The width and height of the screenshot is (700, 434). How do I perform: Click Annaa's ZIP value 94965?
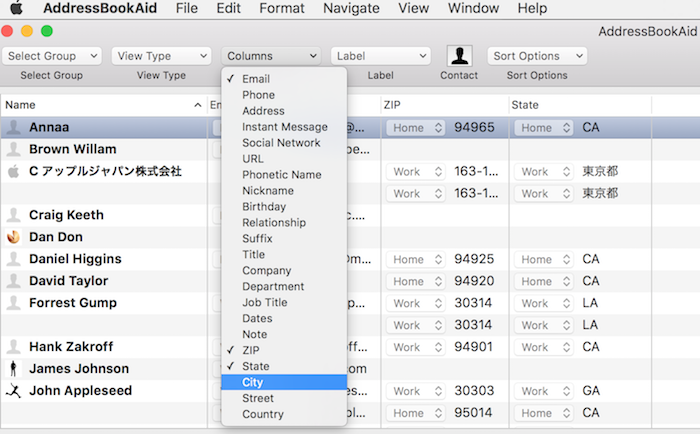474,127
